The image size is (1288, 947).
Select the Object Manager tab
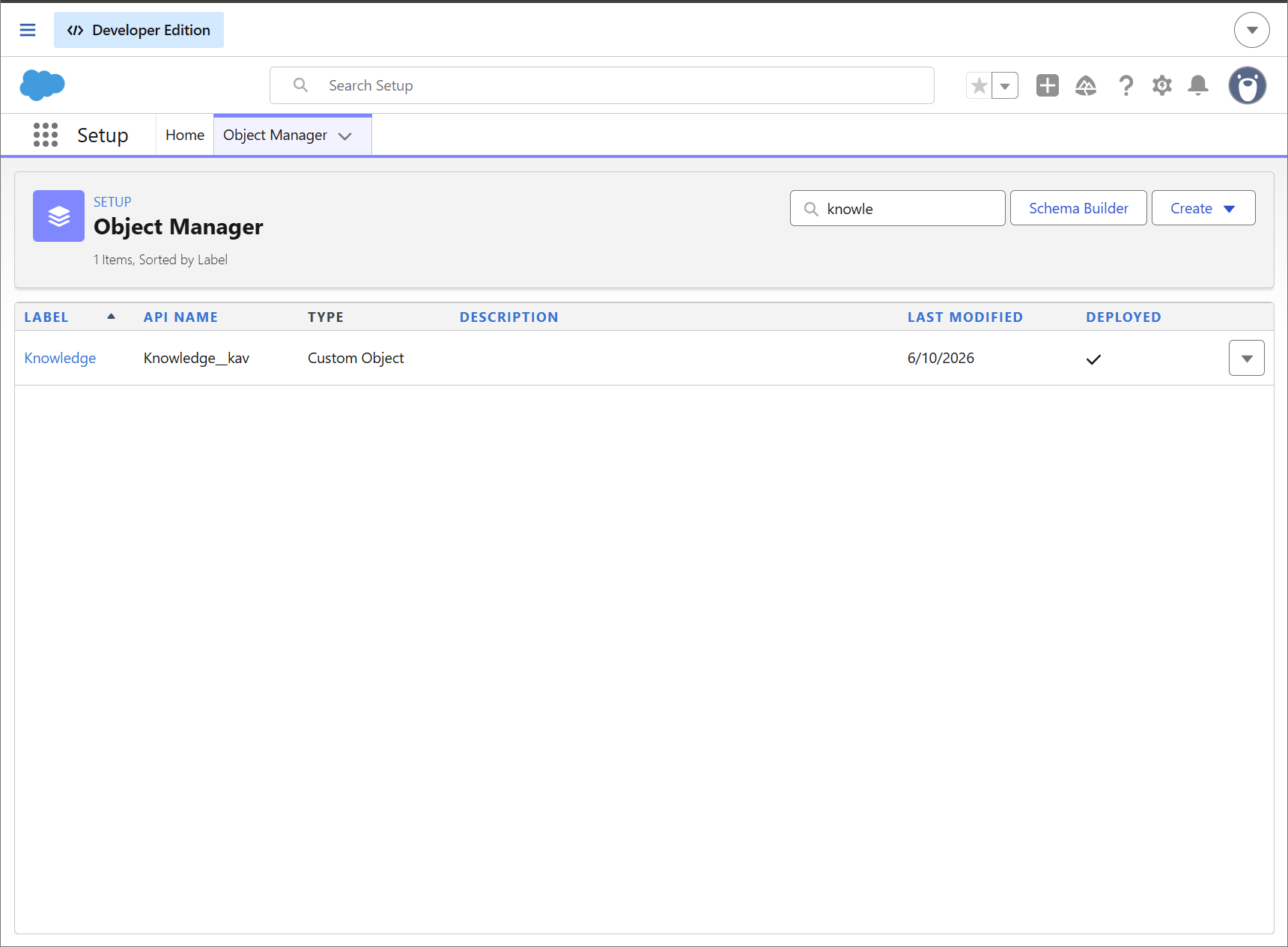[275, 135]
